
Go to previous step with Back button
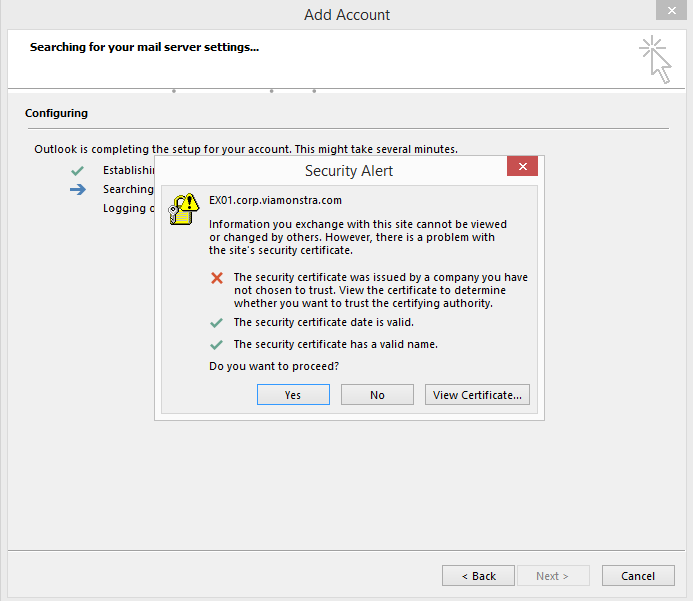[478, 576]
